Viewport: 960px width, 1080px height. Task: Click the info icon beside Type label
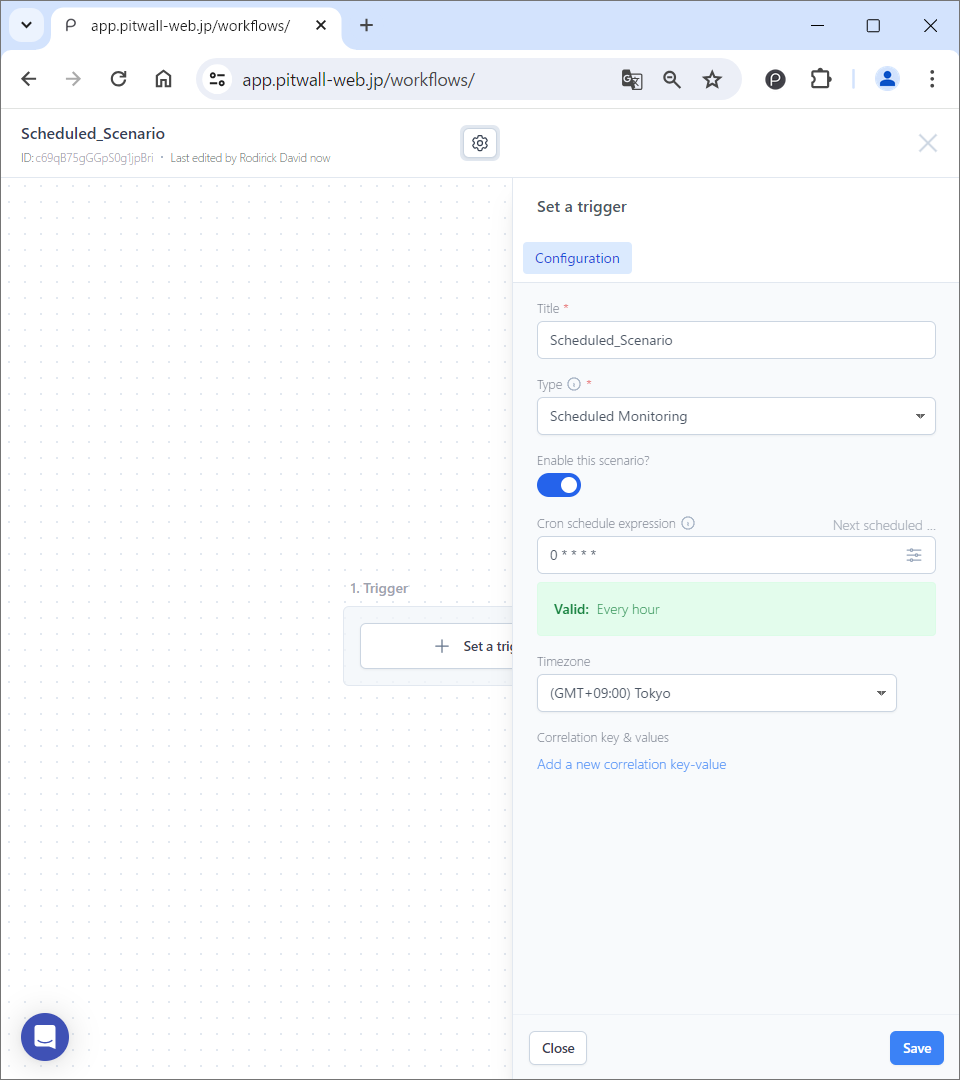tap(574, 384)
